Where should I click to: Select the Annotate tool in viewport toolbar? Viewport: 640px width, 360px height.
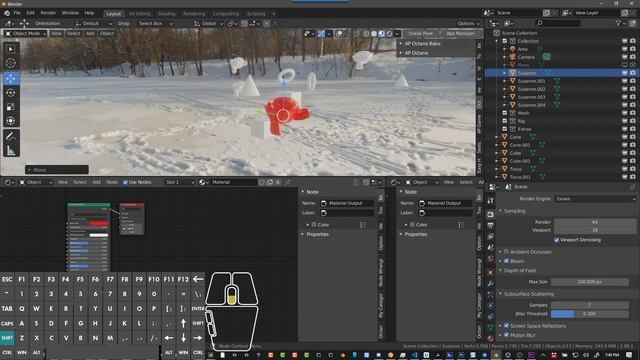point(11,136)
